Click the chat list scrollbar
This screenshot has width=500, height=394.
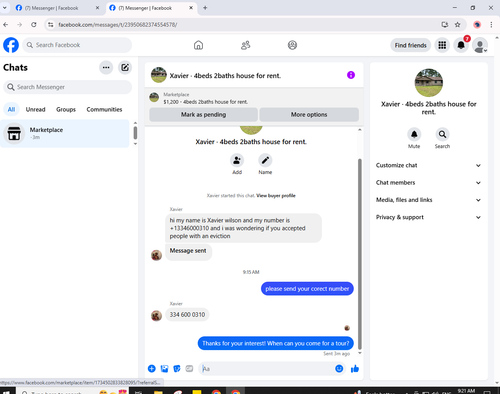tap(135, 132)
